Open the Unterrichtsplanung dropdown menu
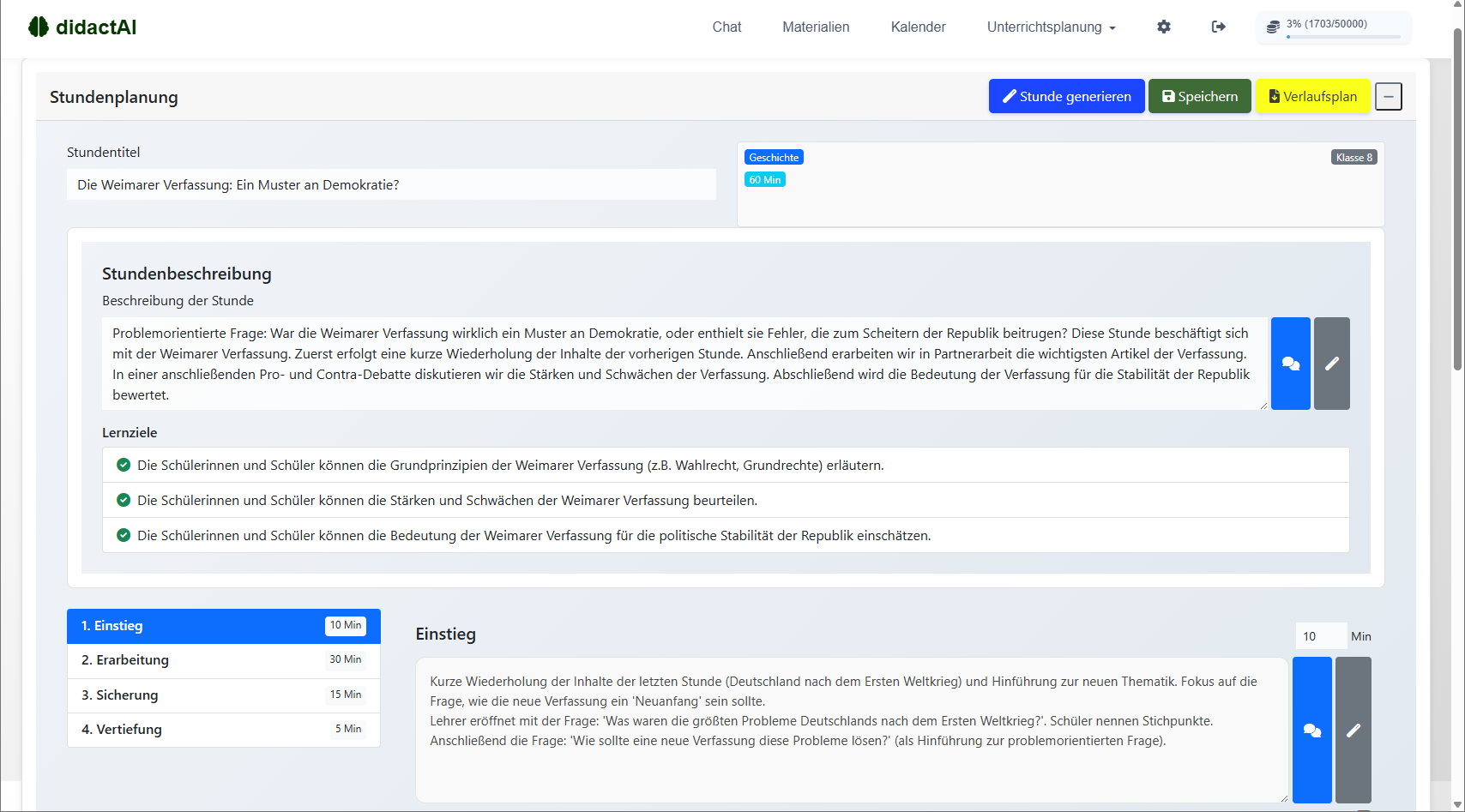The image size is (1465, 812). [x=1052, y=27]
